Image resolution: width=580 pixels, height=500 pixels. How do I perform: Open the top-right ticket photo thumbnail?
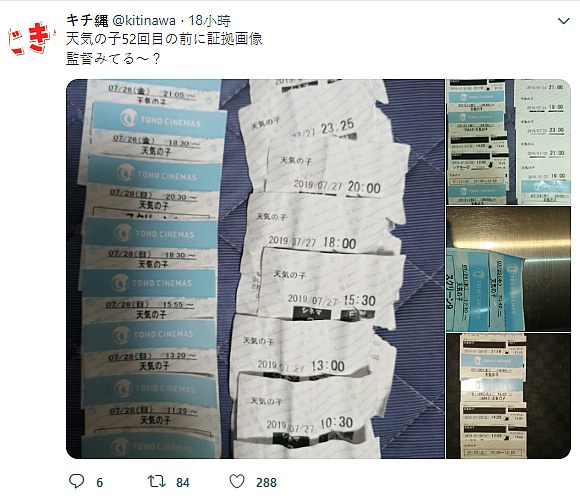509,142
